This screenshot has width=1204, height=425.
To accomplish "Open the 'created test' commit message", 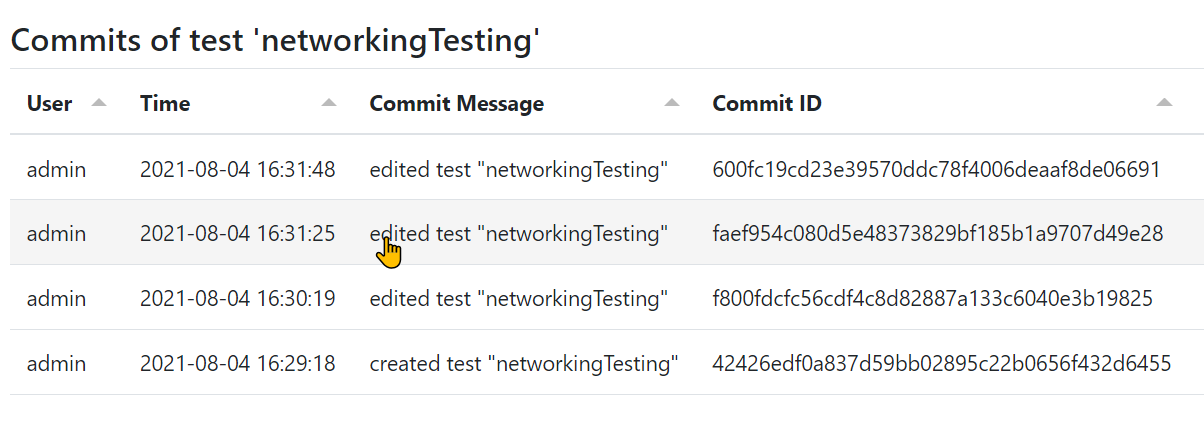I will 524,363.
